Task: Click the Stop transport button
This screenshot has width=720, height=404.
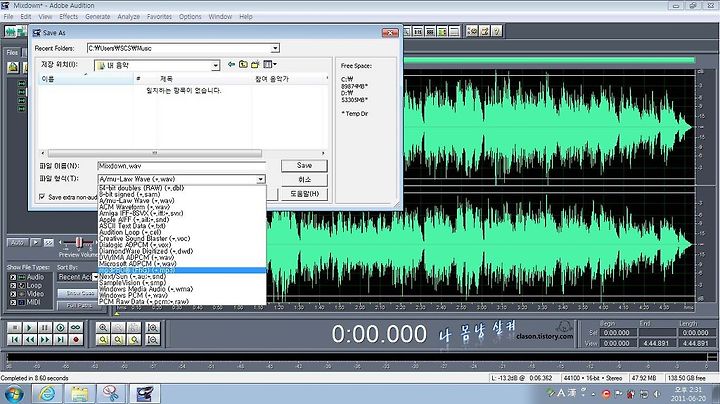Action: pyautogui.click(x=15, y=327)
